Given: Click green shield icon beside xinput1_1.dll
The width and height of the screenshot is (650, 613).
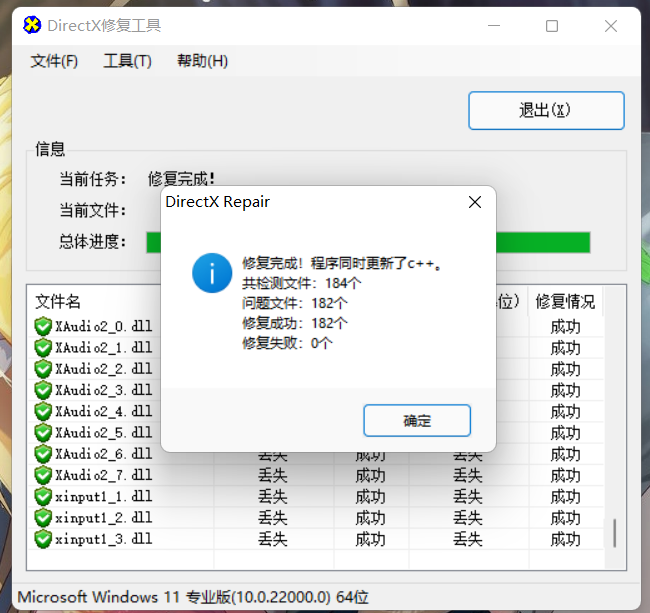Looking at the screenshot, I should [x=43, y=496].
